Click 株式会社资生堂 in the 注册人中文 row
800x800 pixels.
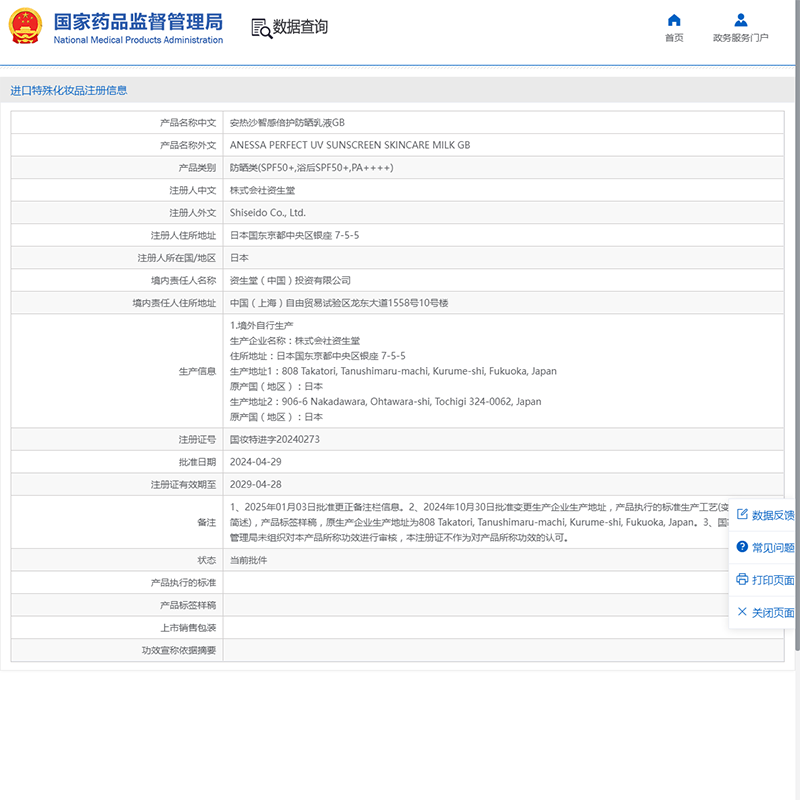(x=262, y=190)
